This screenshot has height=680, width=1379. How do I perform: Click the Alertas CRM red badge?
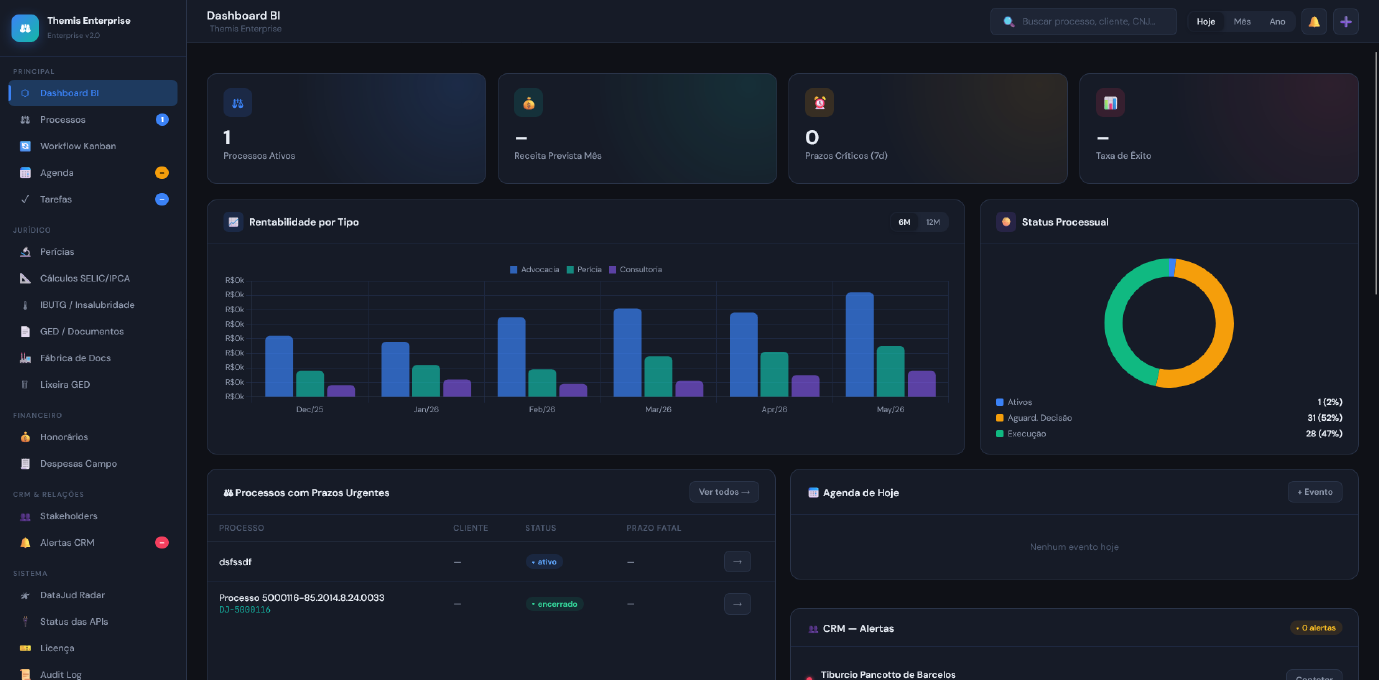tap(162, 543)
